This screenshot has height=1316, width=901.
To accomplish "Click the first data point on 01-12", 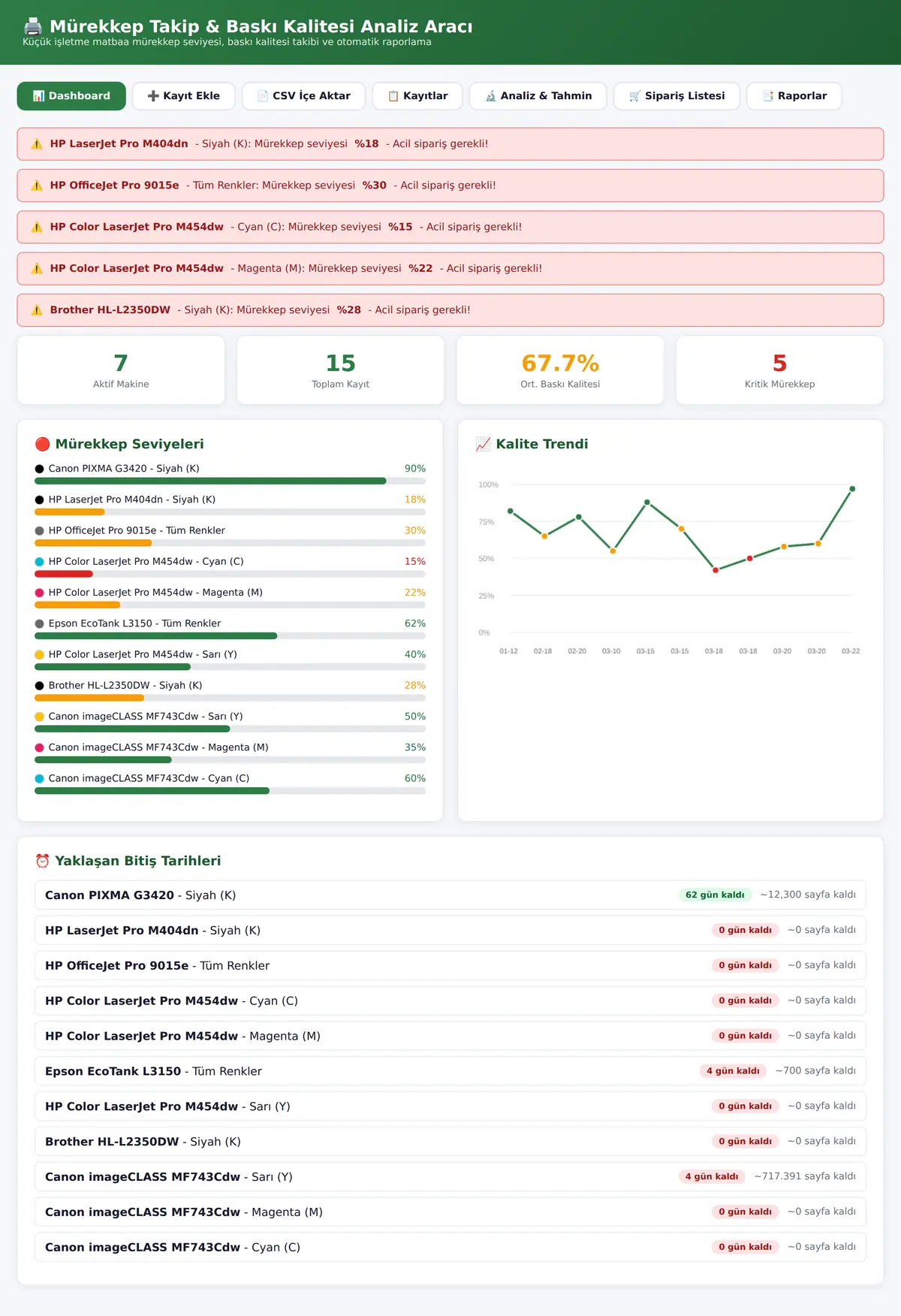I will point(511,512).
